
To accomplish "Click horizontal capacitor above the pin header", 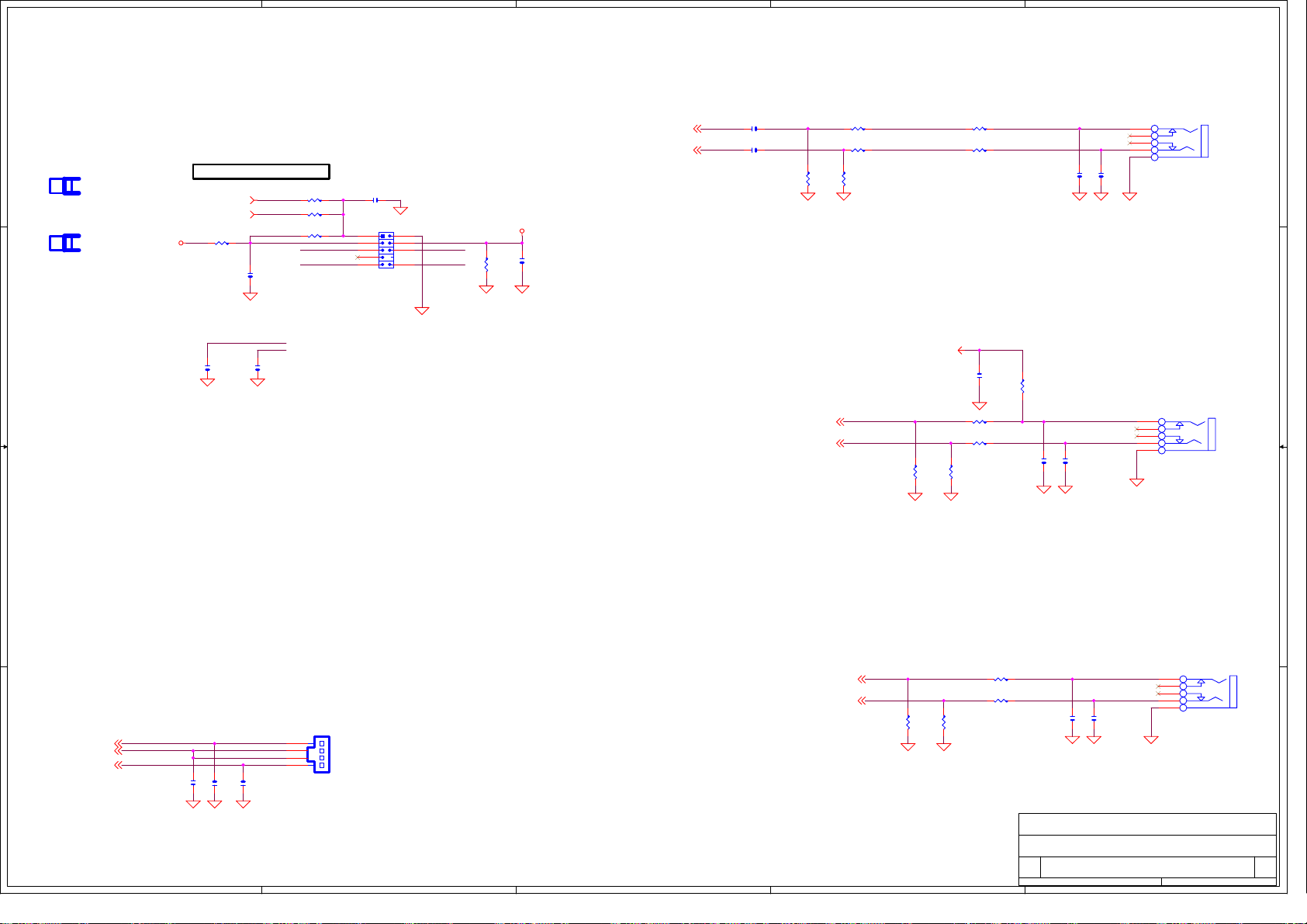I will 375,200.
